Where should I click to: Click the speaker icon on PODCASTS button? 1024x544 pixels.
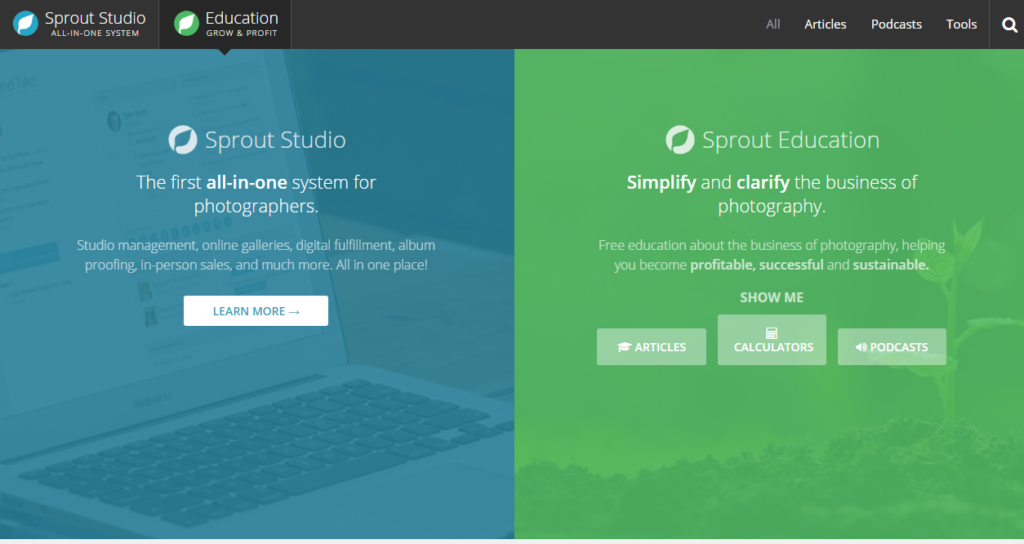pos(861,347)
